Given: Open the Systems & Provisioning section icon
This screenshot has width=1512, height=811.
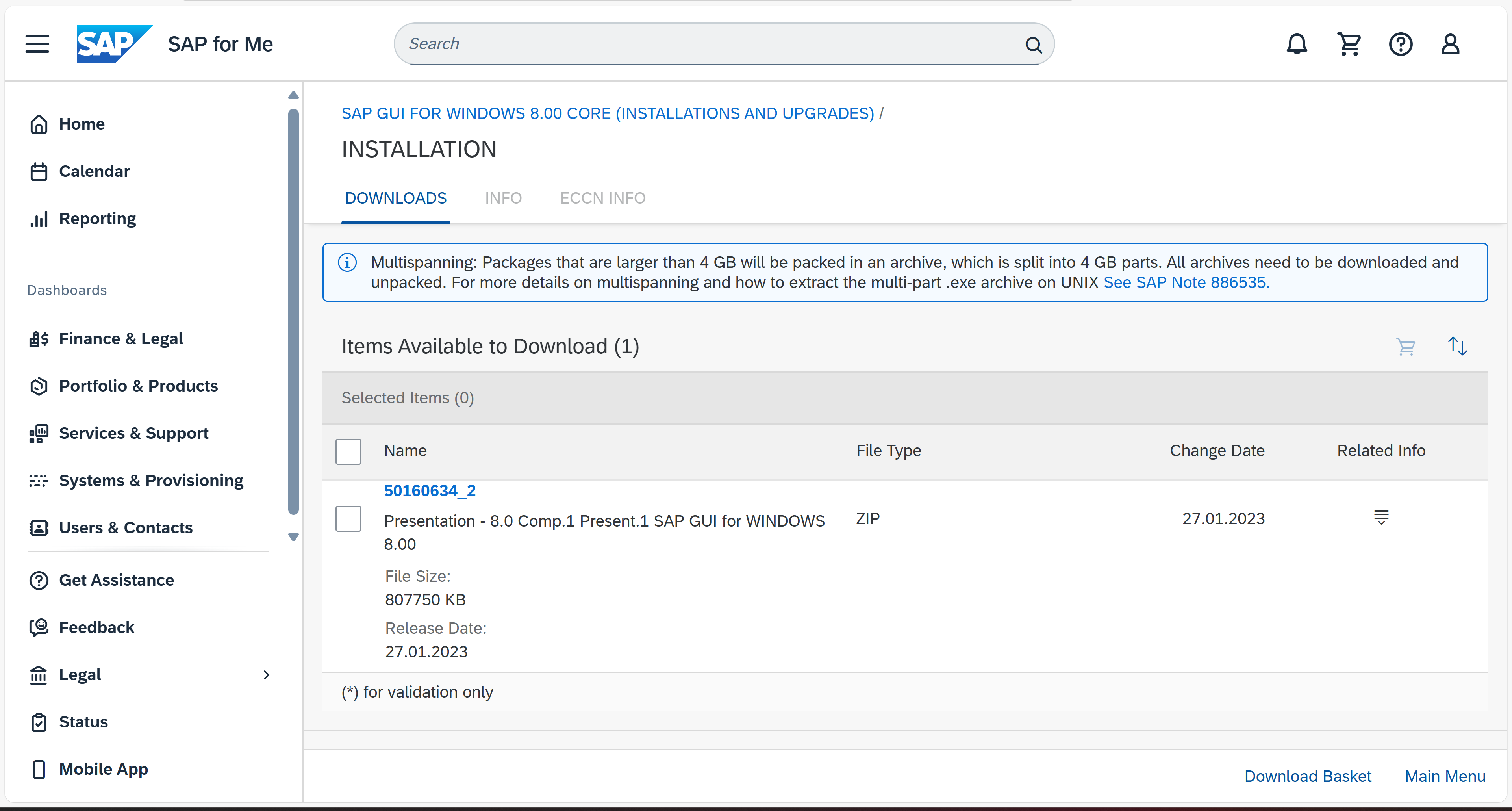Looking at the screenshot, I should coord(39,481).
